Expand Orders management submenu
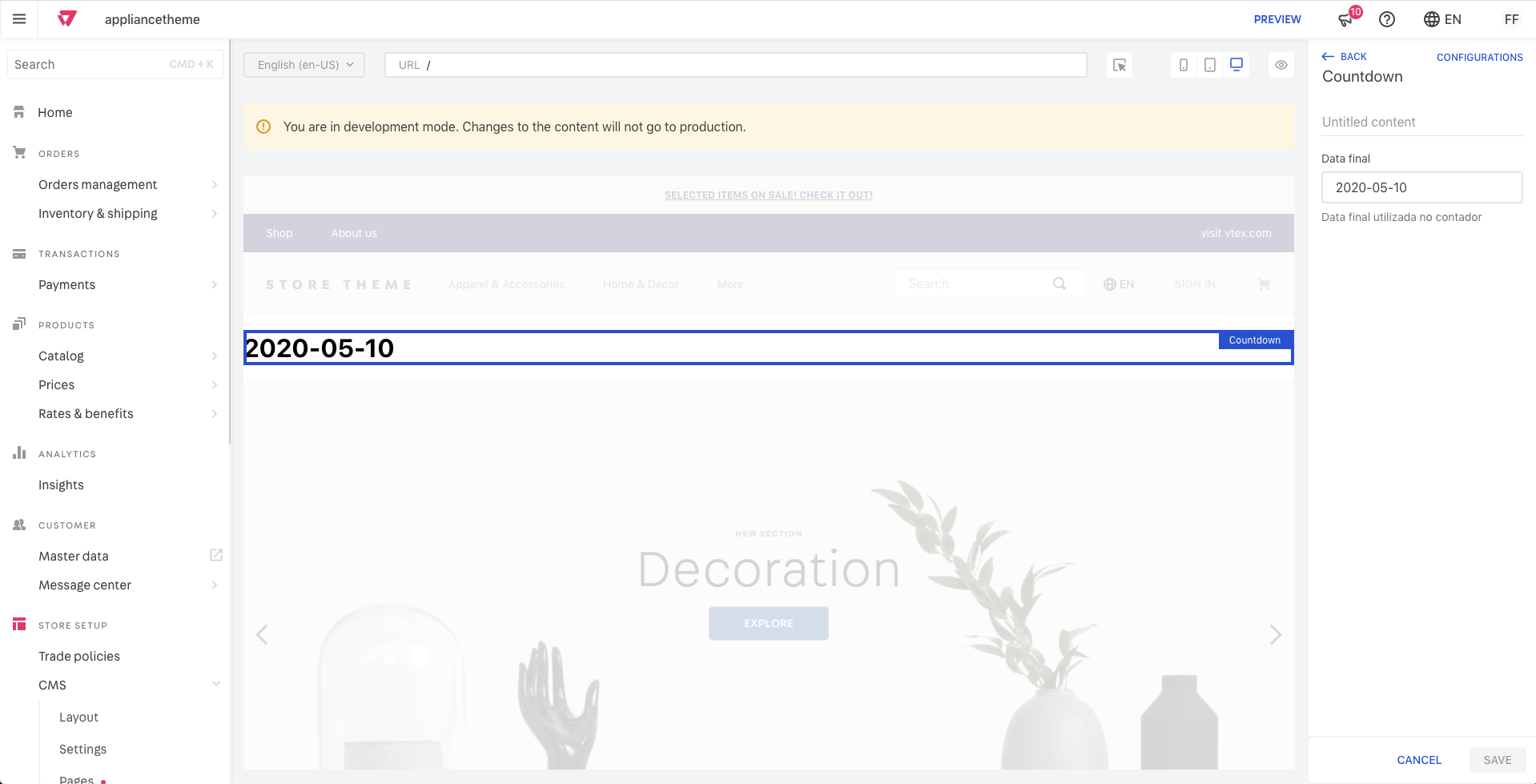 point(215,184)
